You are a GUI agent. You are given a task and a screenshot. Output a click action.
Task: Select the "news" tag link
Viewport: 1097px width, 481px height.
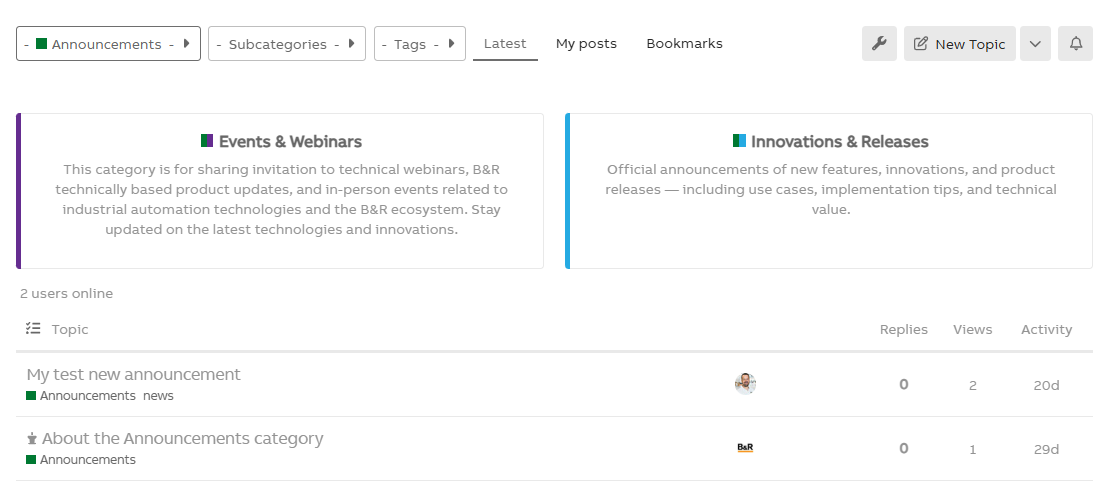click(x=158, y=396)
